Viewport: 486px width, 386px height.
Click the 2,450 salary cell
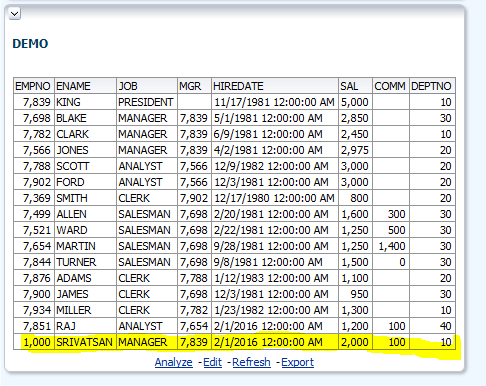point(355,134)
